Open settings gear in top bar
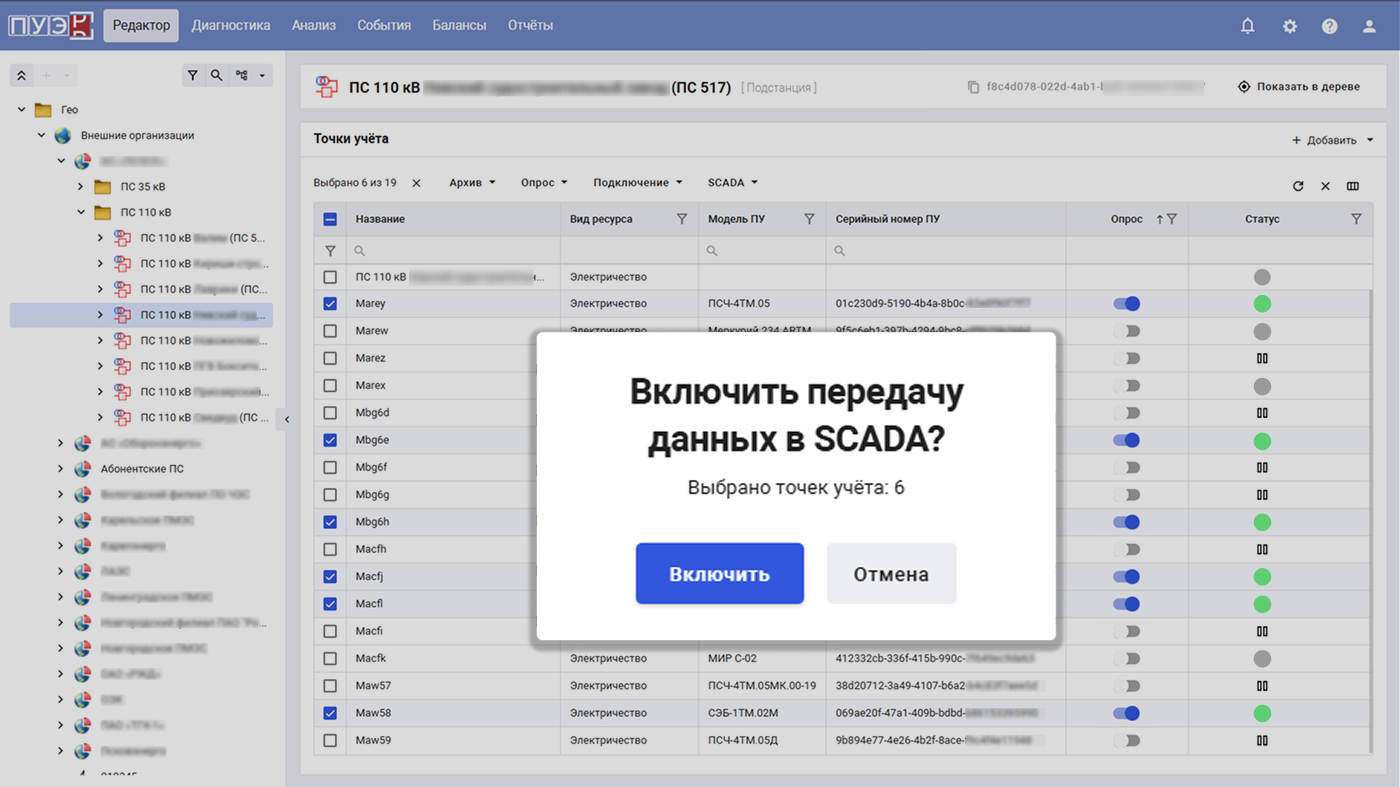The height and width of the screenshot is (787, 1400). pyautogui.click(x=1289, y=26)
